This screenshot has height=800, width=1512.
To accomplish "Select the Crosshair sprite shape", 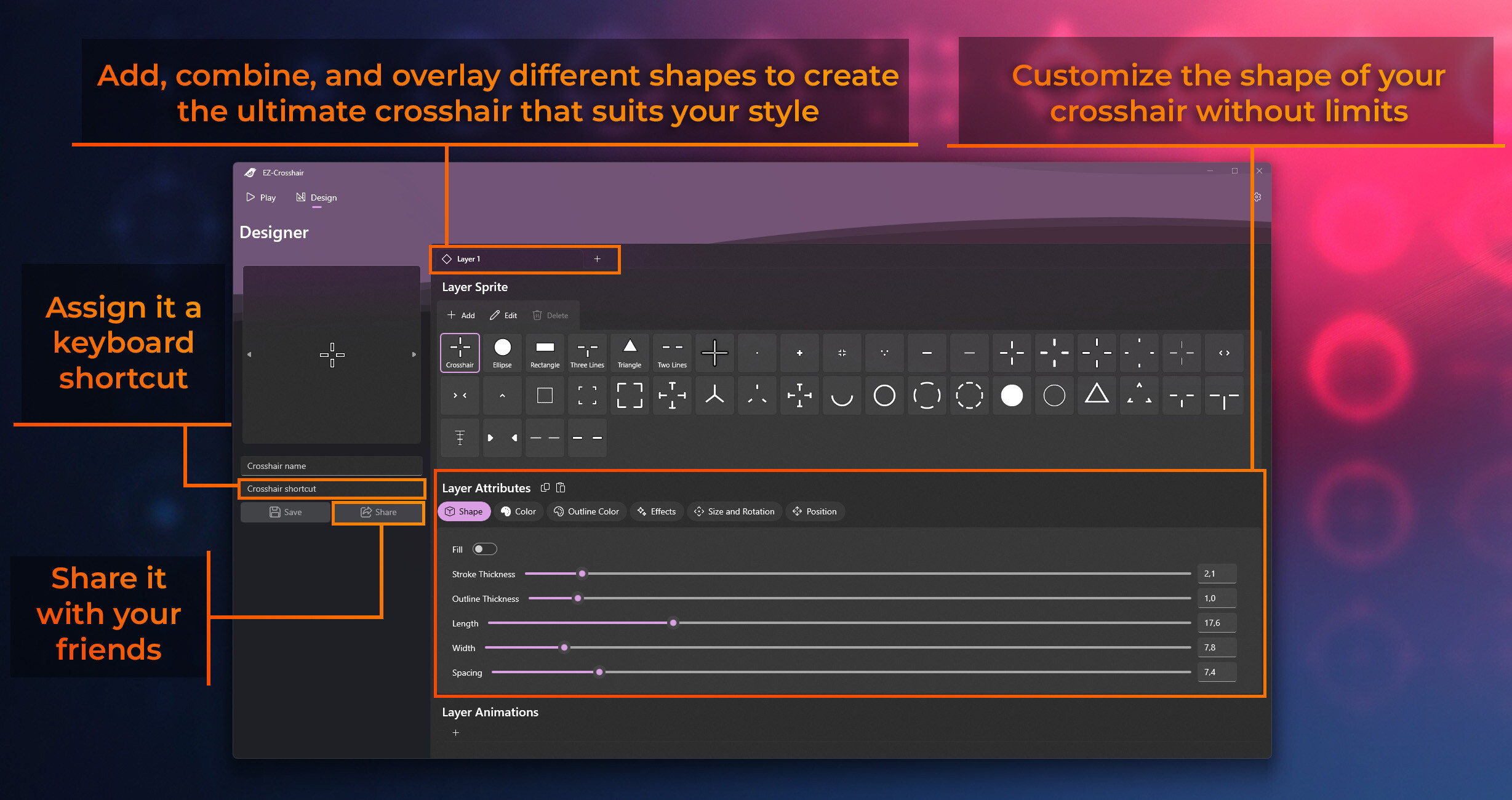I will coord(459,352).
